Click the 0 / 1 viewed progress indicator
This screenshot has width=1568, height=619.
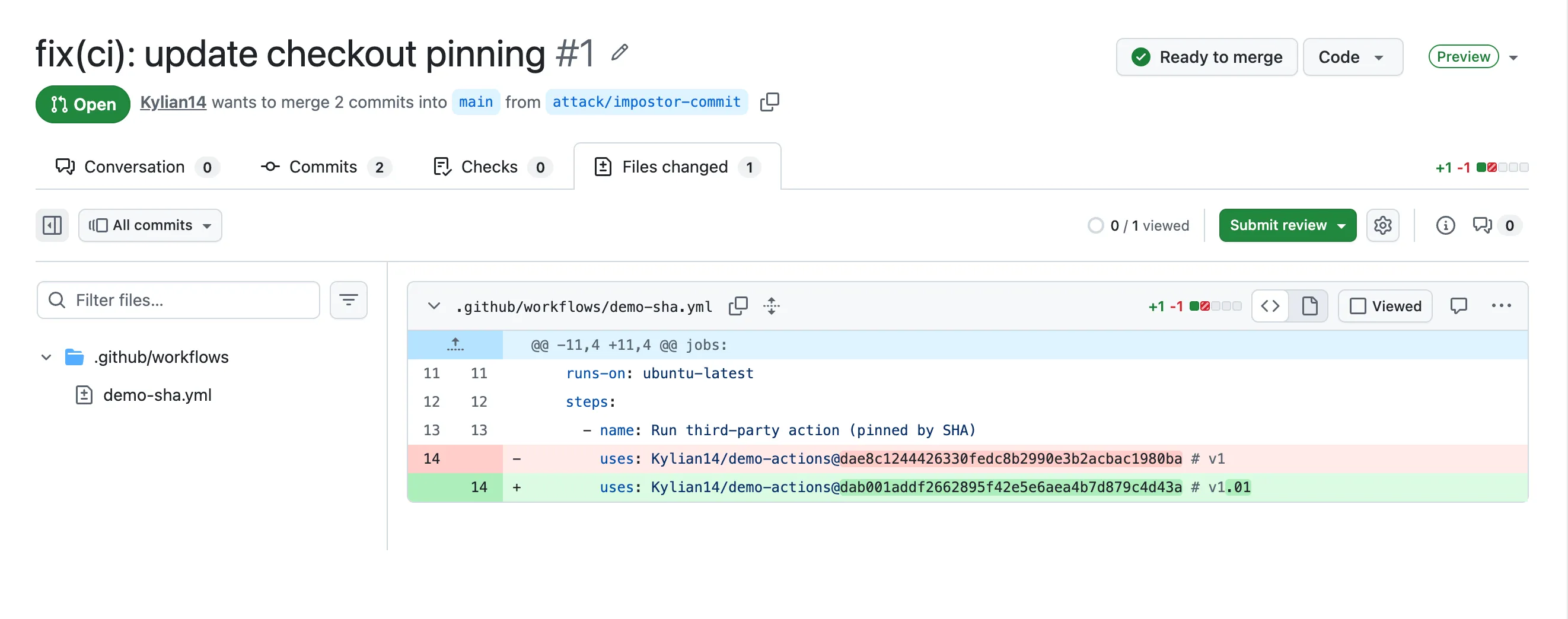tap(1137, 226)
